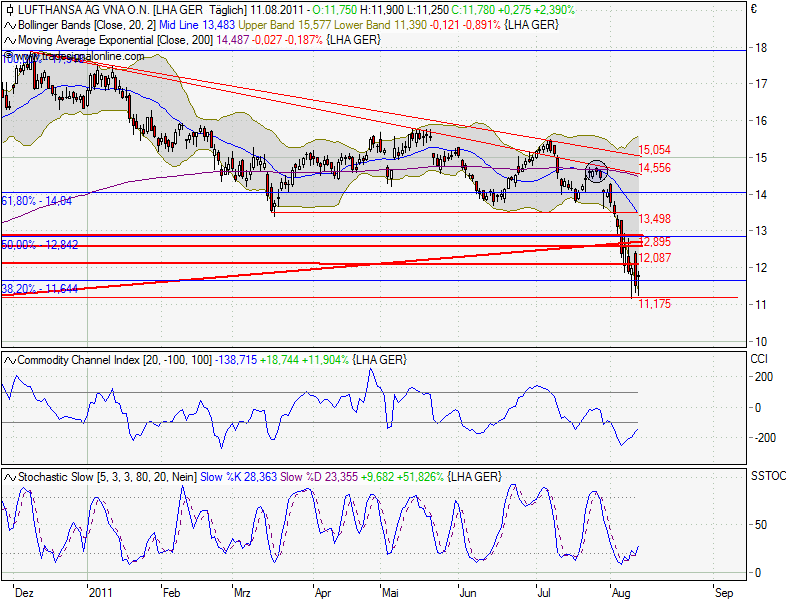Select the circled candle annotation near August

click(598, 172)
